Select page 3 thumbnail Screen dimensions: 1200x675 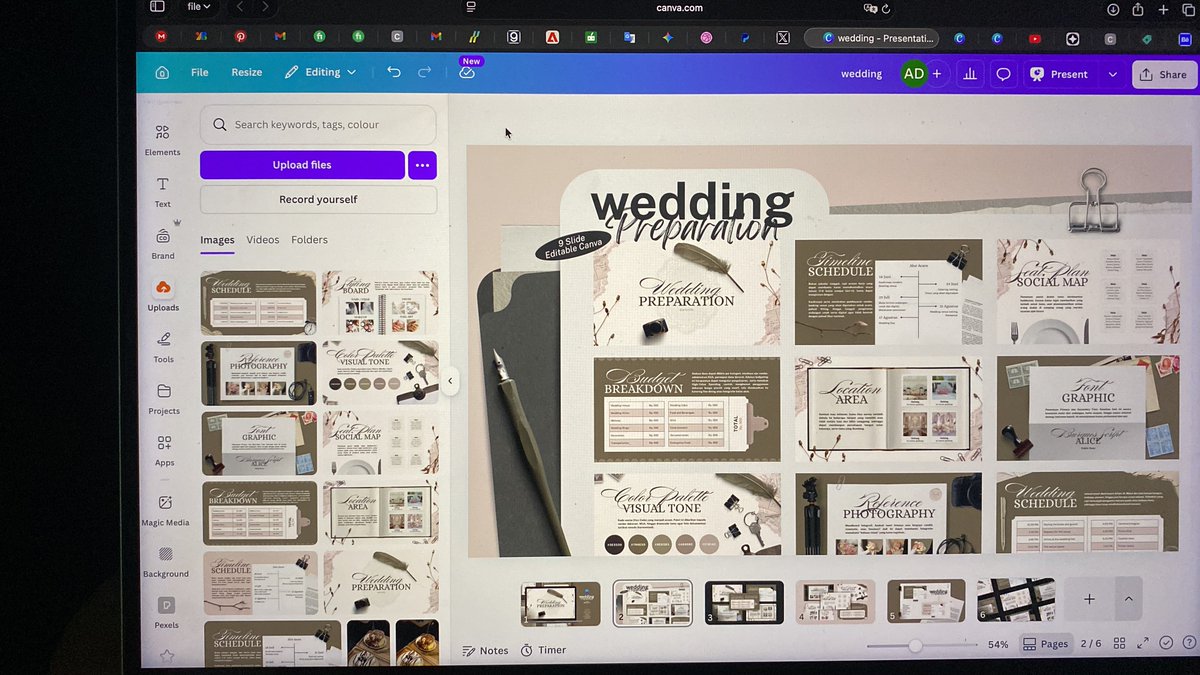pos(744,602)
